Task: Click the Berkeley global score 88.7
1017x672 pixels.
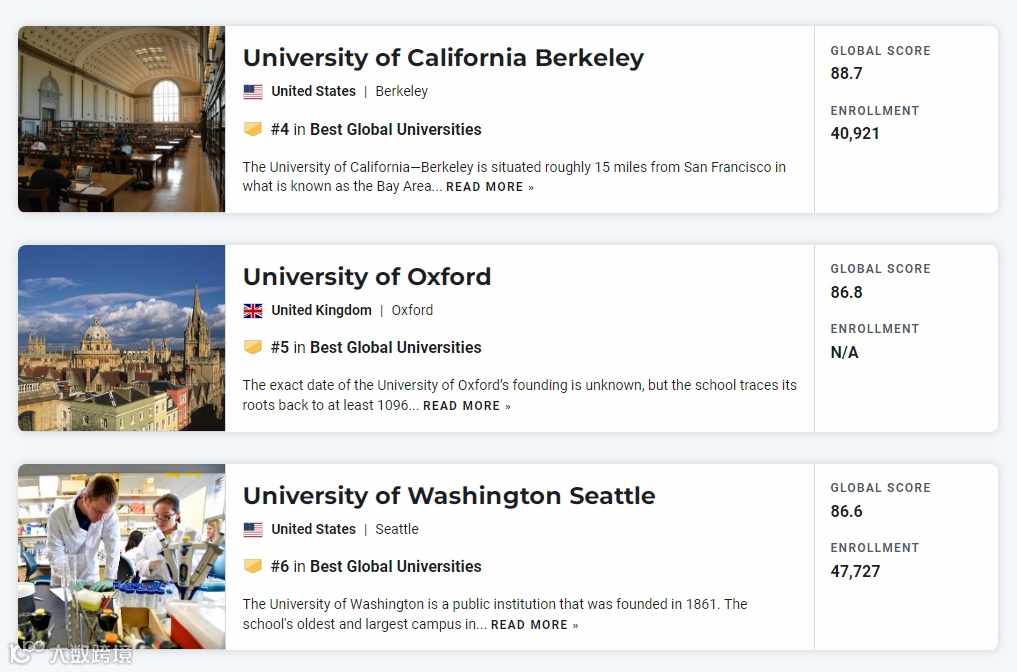Action: point(846,73)
